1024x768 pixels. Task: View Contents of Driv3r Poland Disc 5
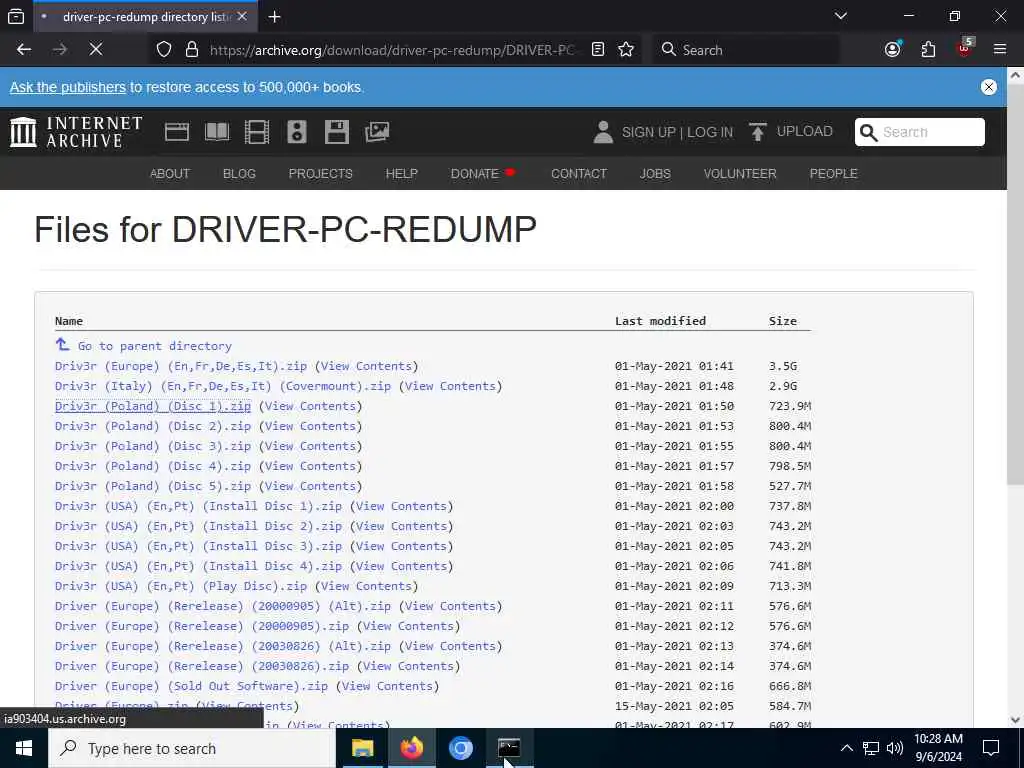[x=310, y=486]
